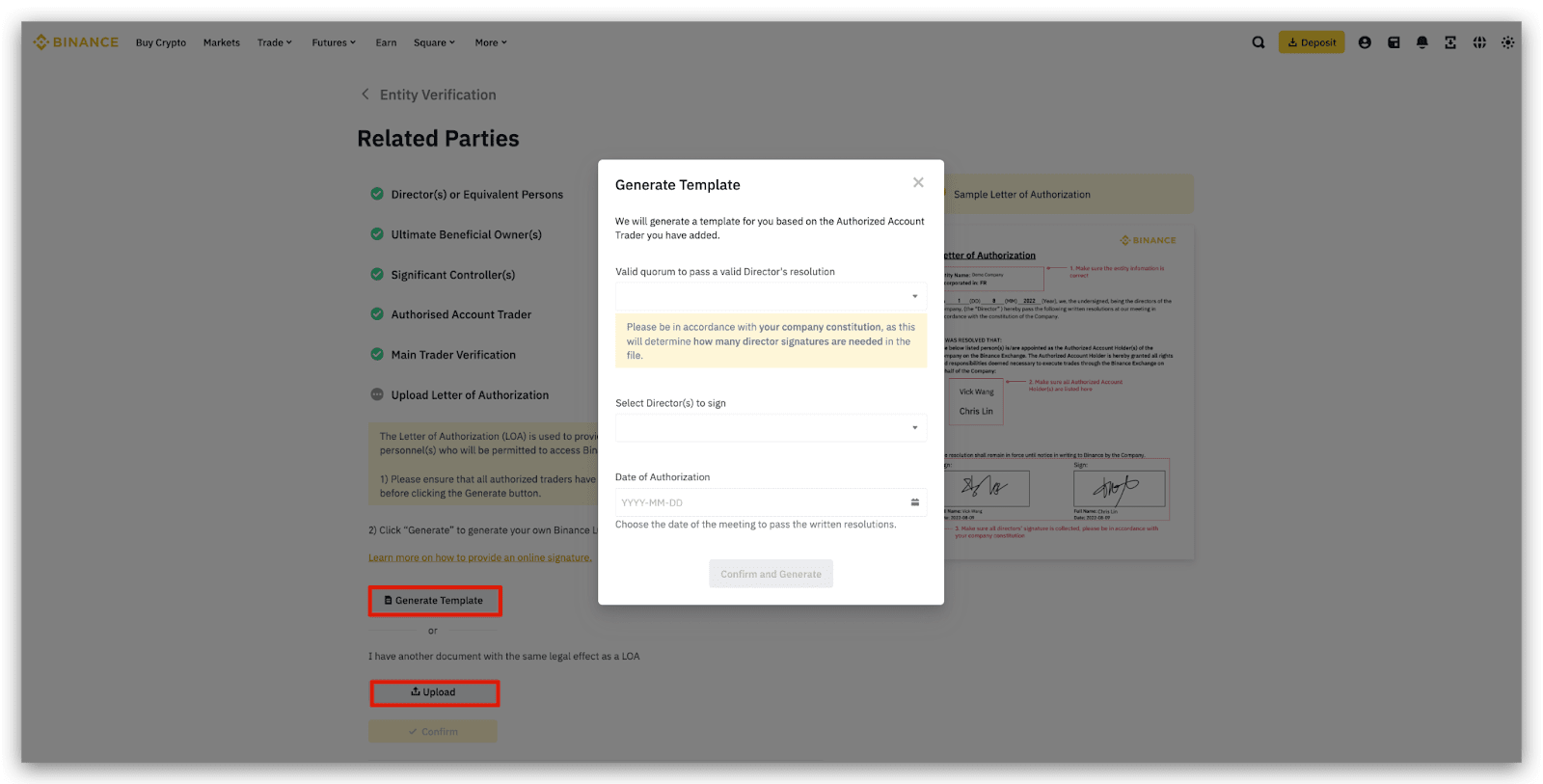Go back with the Entity Verification arrow
1543x784 pixels.
pos(365,95)
